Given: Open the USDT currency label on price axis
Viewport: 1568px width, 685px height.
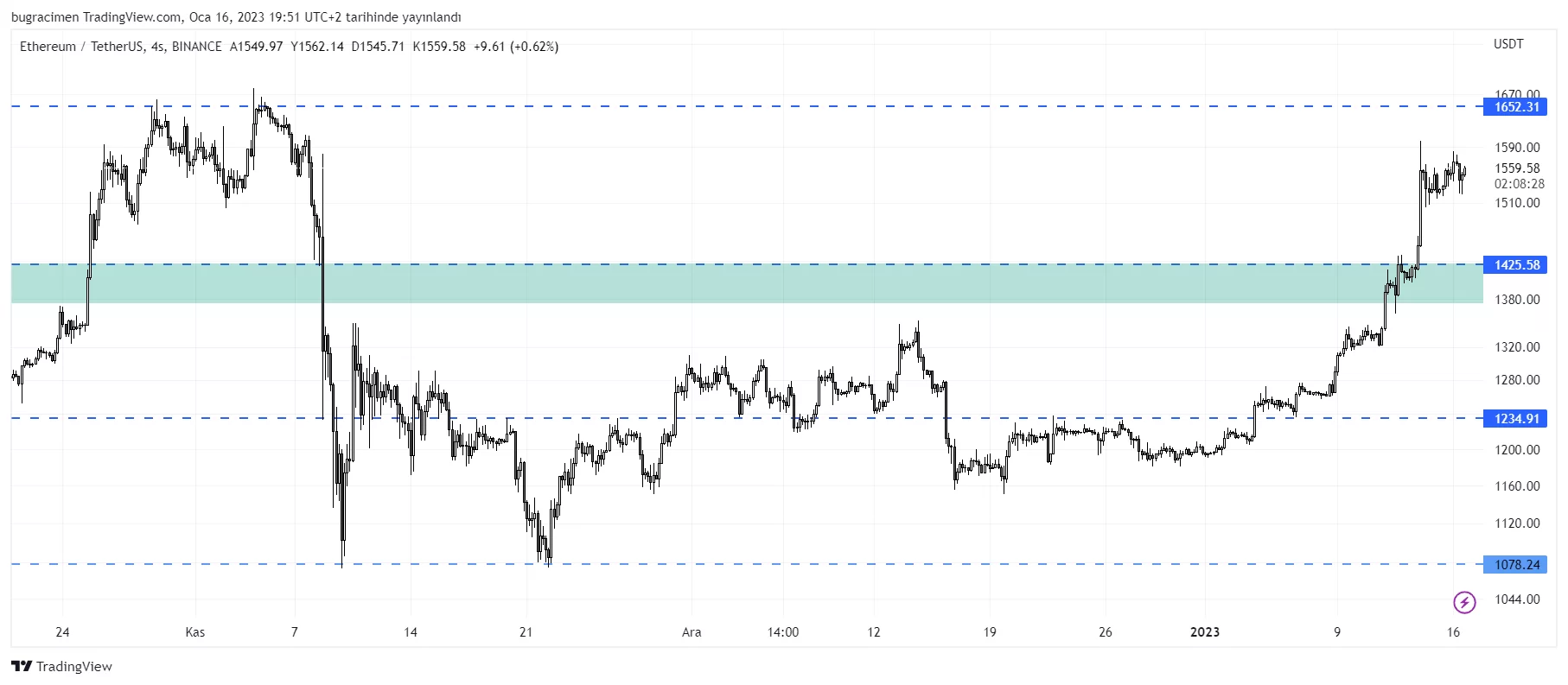Looking at the screenshot, I should tap(1508, 44).
